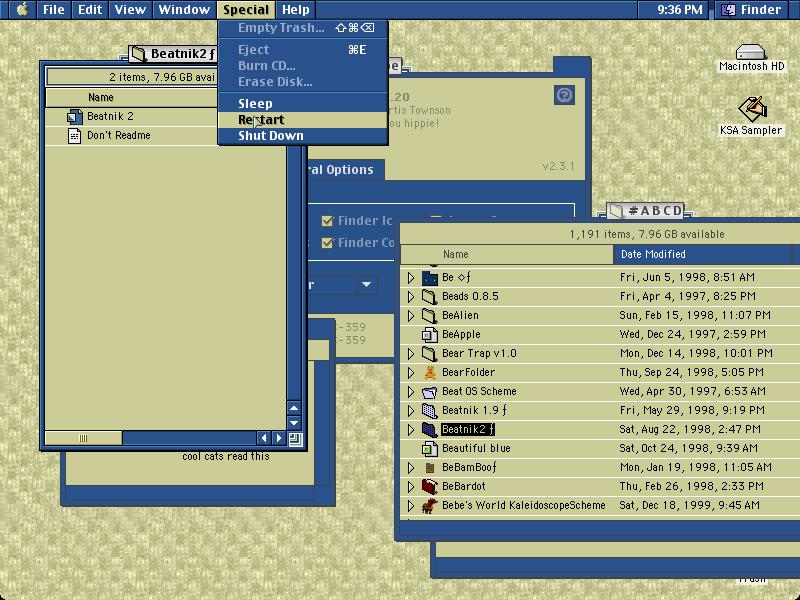The height and width of the screenshot is (600, 800).
Task: Click the BearFolder teddy bear icon
Action: (430, 372)
